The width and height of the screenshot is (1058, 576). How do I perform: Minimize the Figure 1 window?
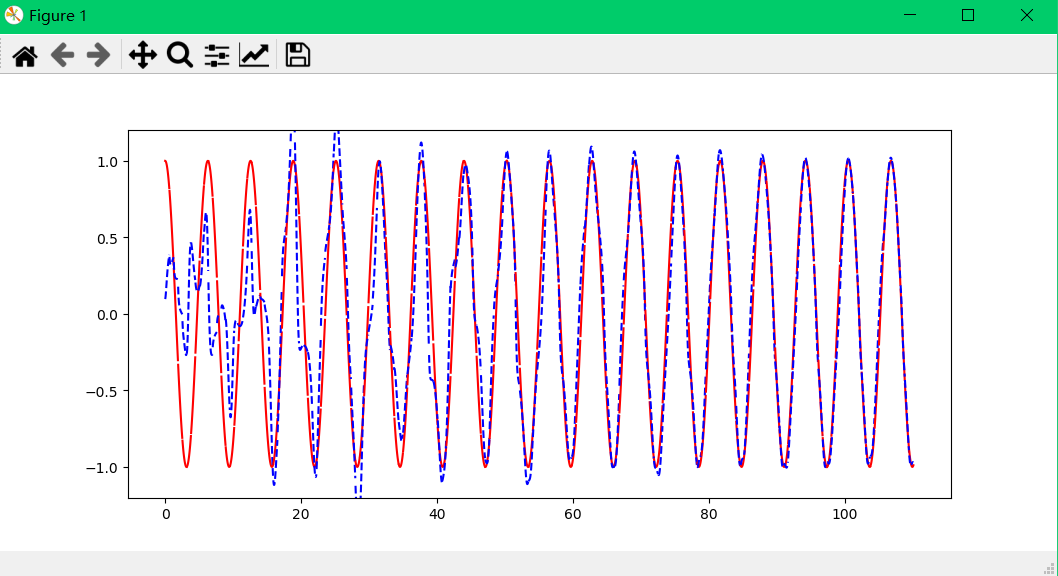pos(910,15)
